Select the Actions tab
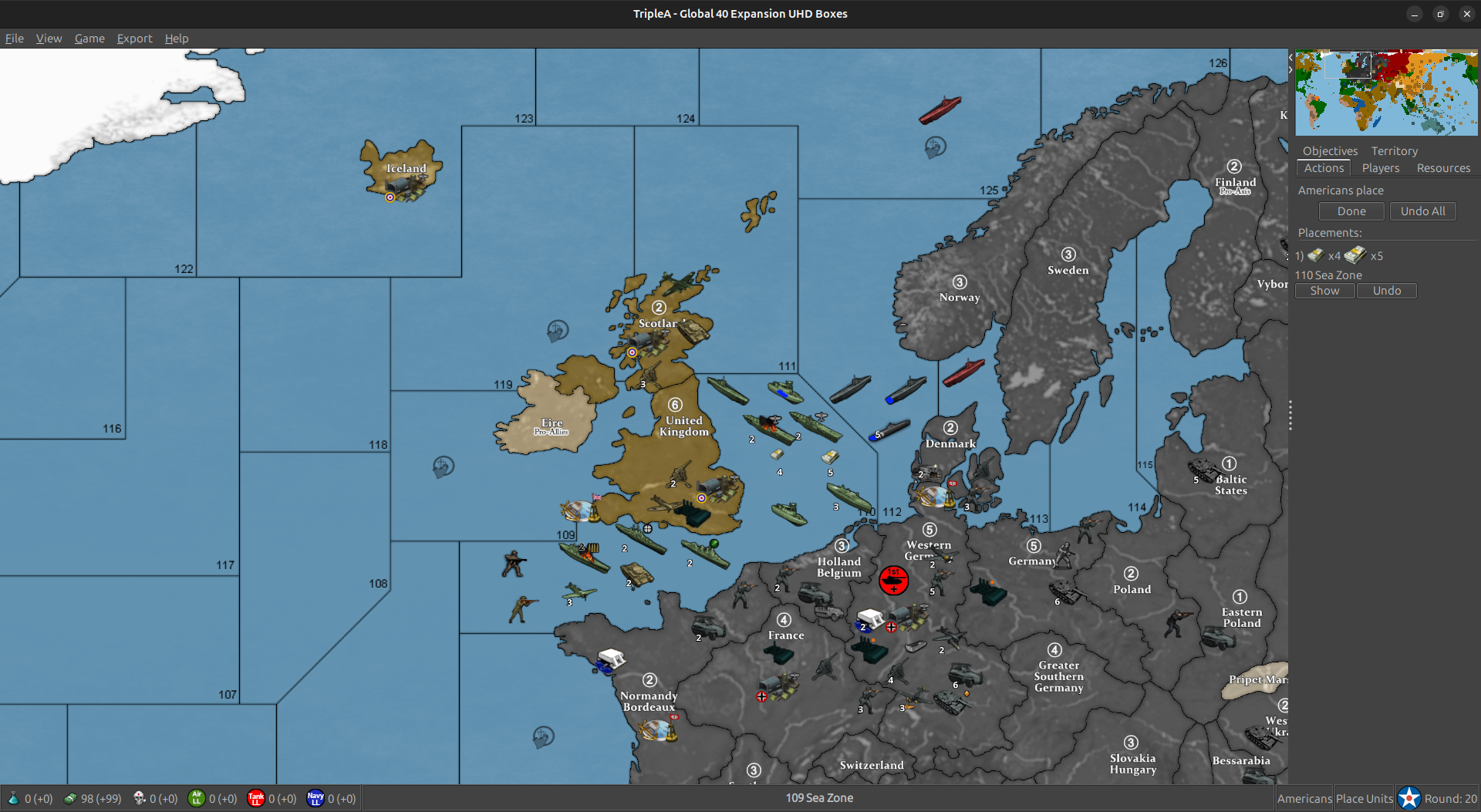 (x=1324, y=168)
